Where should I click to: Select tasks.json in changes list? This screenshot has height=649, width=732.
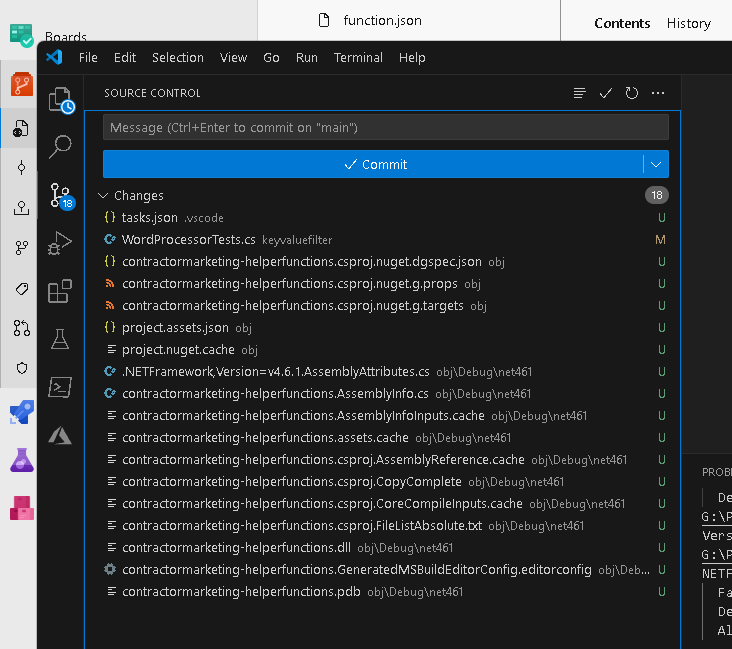tap(383, 218)
